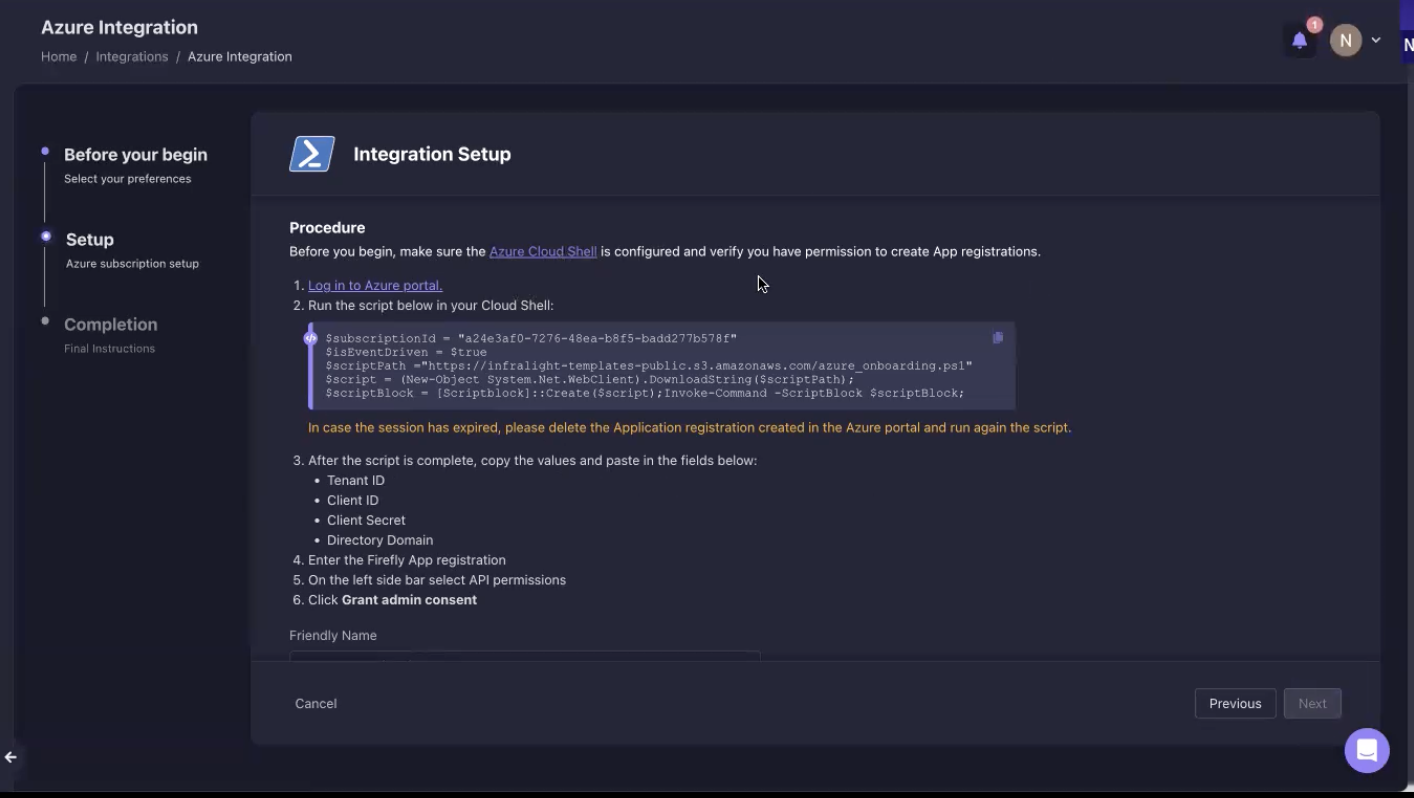Click the $isEventDriven script line

click(x=406, y=352)
